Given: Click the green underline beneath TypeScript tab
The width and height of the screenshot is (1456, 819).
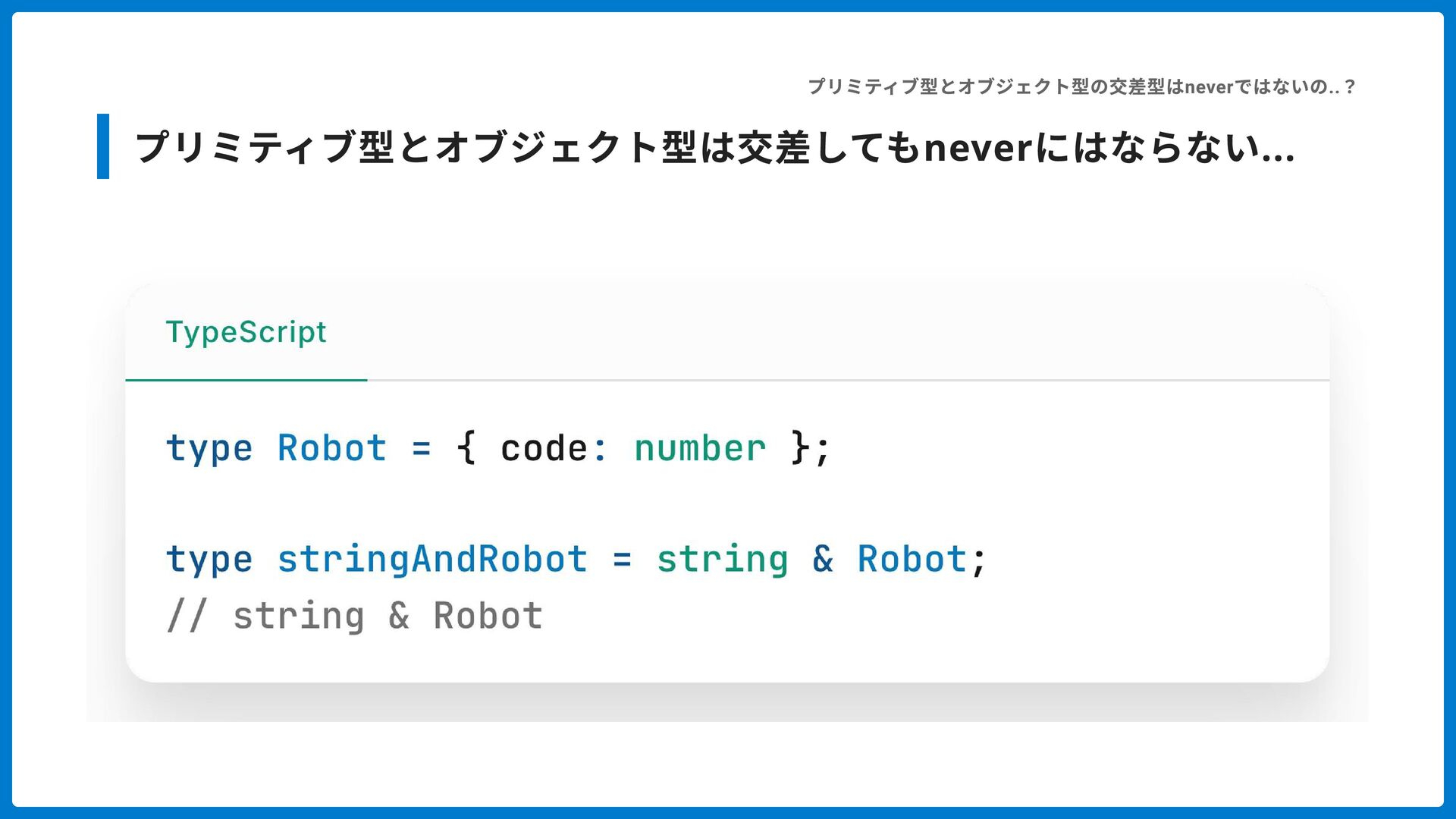Looking at the screenshot, I should pos(246,379).
